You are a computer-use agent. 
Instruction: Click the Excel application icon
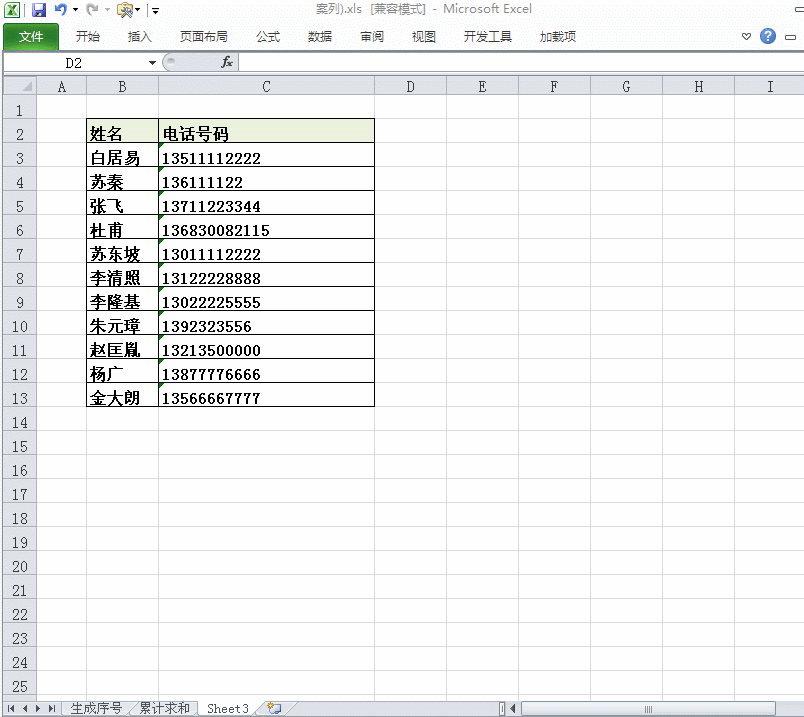pos(12,10)
